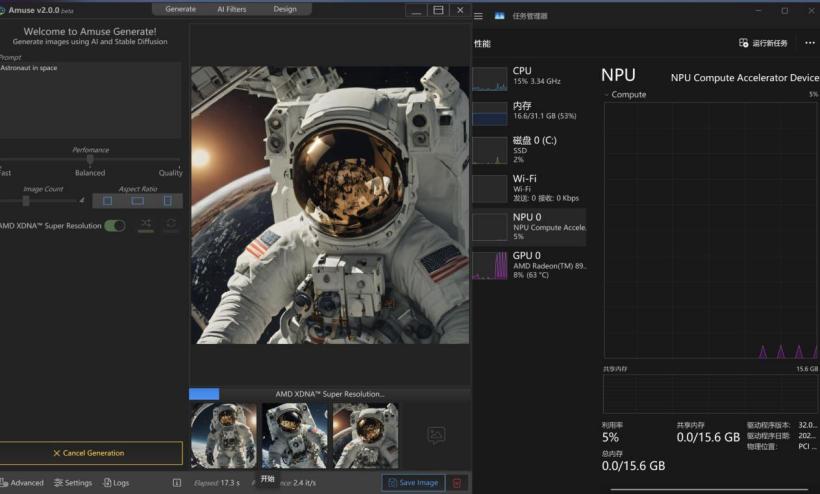Click the 'Balanced' performance label
This screenshot has height=494, width=820.
click(x=90, y=173)
